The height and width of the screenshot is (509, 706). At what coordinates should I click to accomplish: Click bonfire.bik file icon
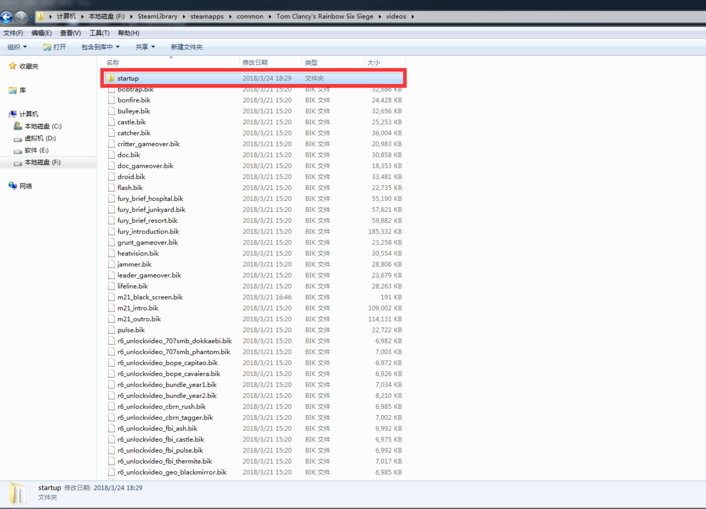coord(111,100)
